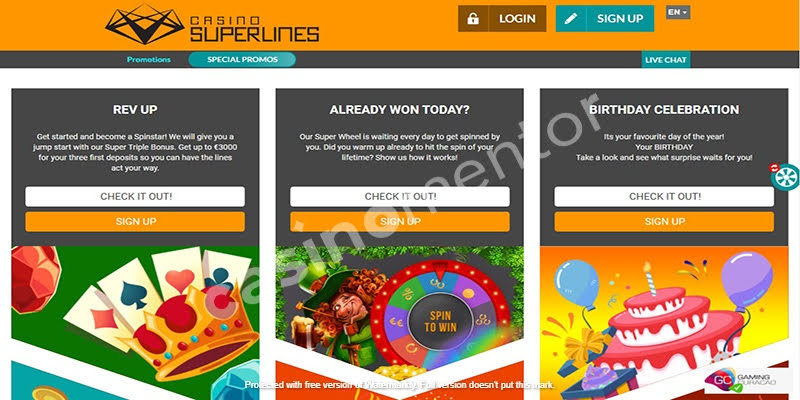Switch to the SPECIAL PROMOS tab
800x400 pixels.
click(242, 60)
